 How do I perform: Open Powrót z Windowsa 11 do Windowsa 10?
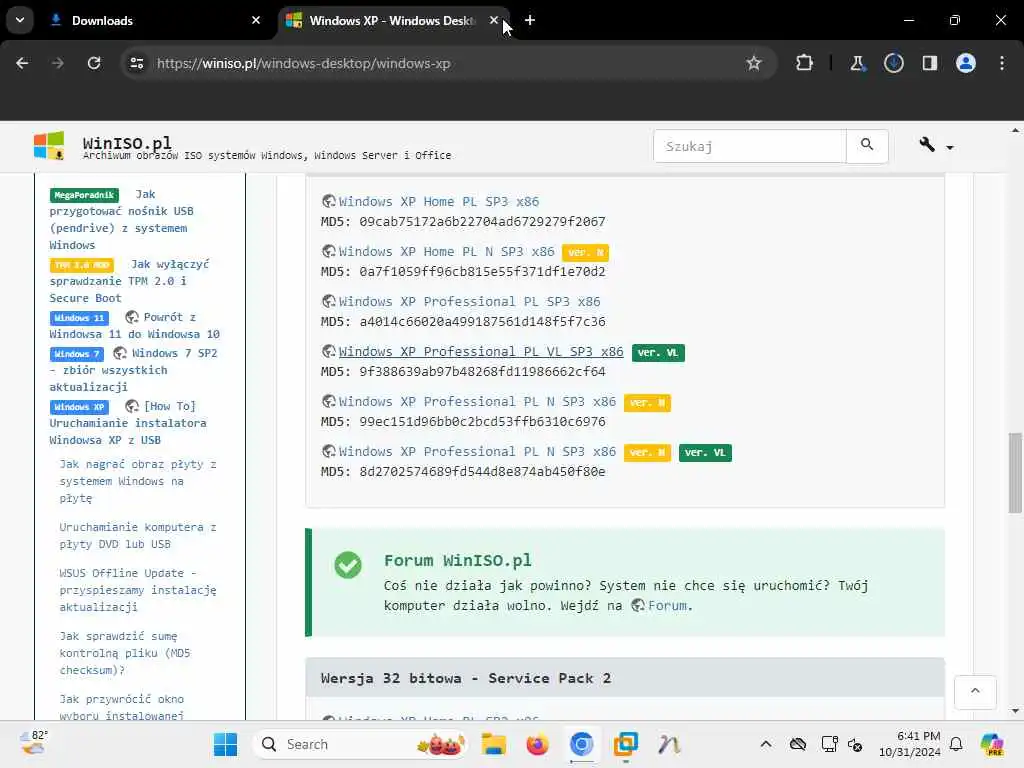click(x=135, y=325)
